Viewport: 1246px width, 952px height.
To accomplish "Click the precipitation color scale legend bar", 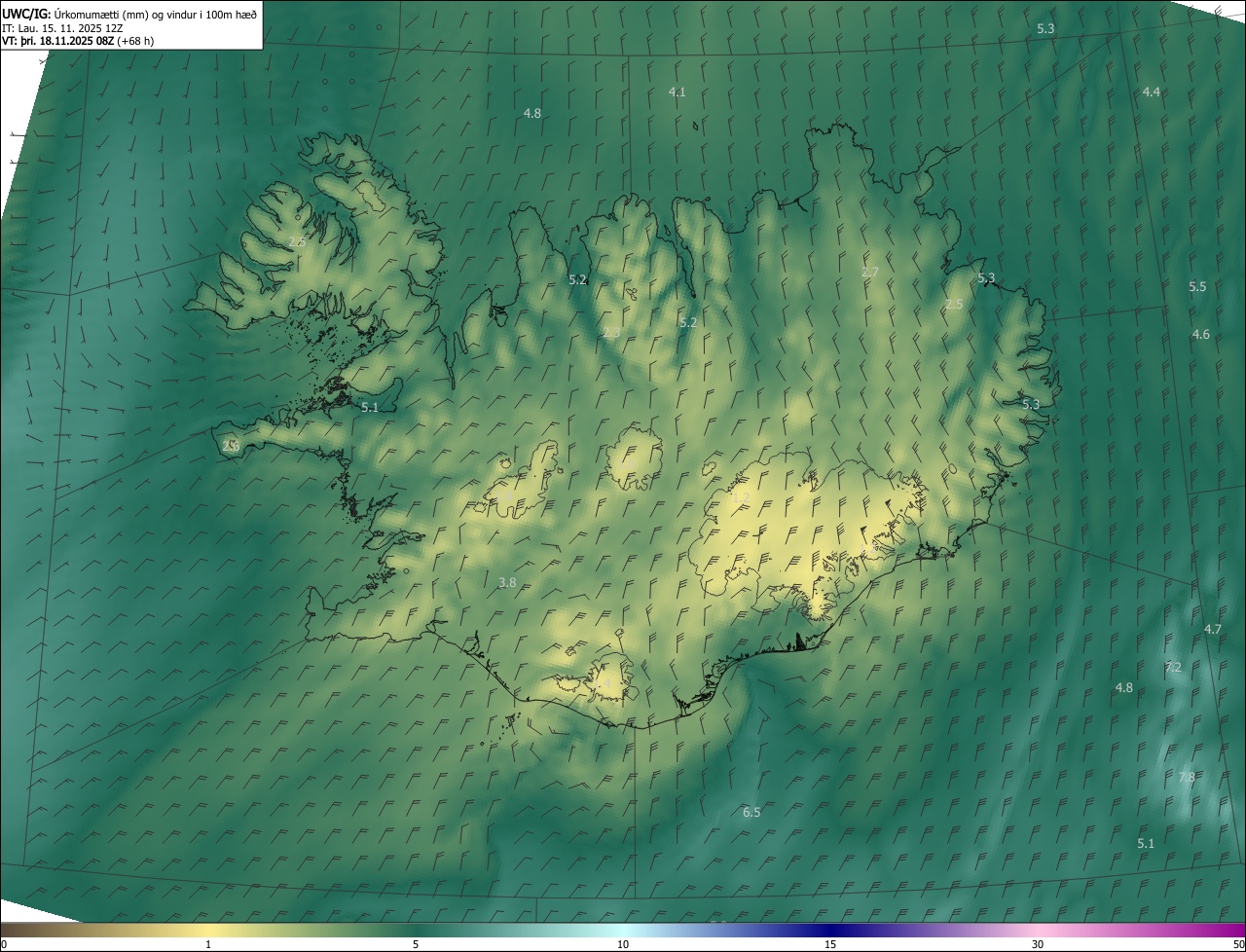I will tap(623, 931).
